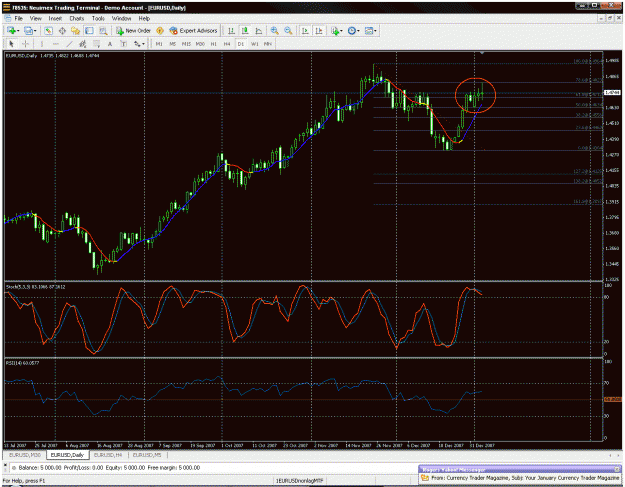625x487 pixels.
Task: Open the Templates icon
Action: (369, 31)
